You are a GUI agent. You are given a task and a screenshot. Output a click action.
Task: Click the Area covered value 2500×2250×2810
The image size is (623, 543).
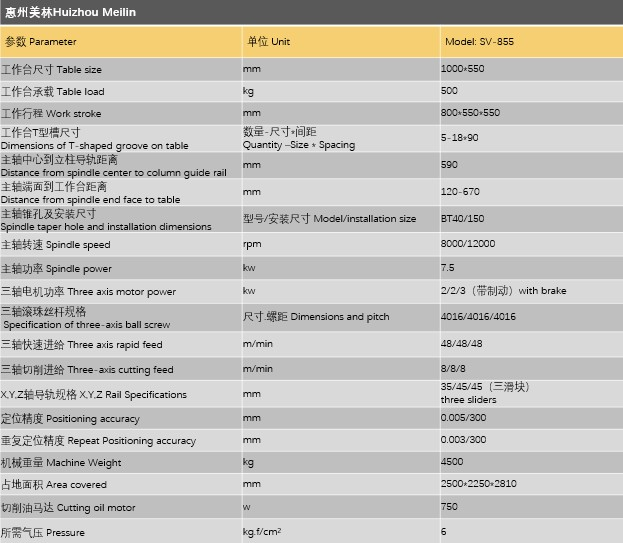pyautogui.click(x=477, y=485)
